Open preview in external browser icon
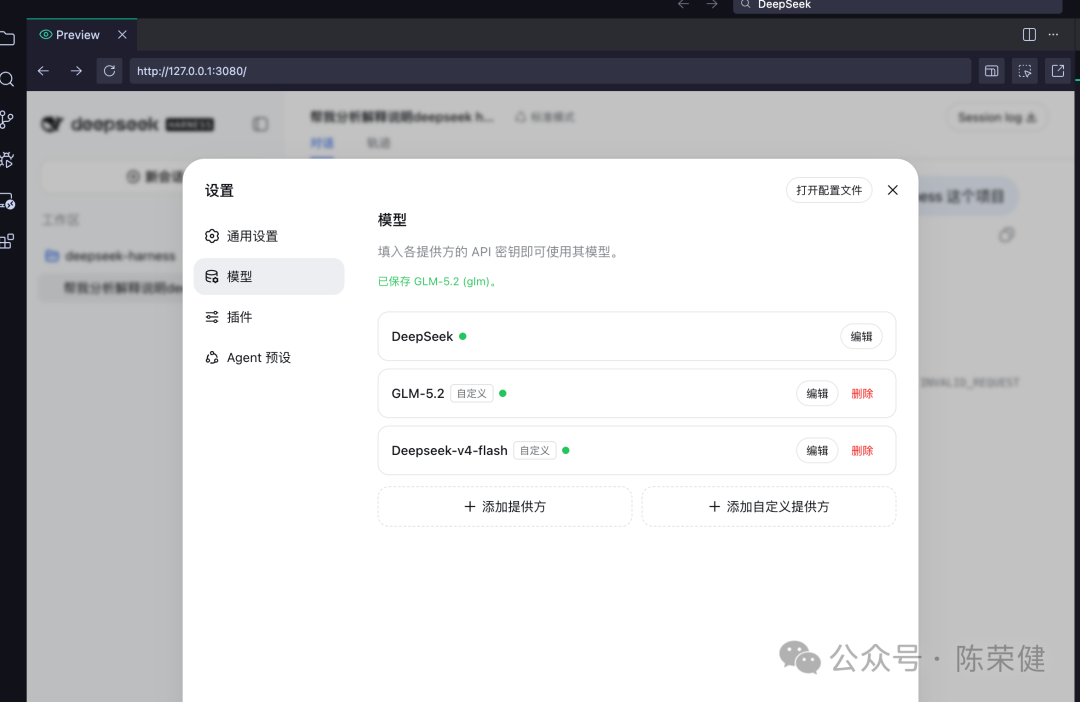This screenshot has width=1080, height=702. 1058,71
